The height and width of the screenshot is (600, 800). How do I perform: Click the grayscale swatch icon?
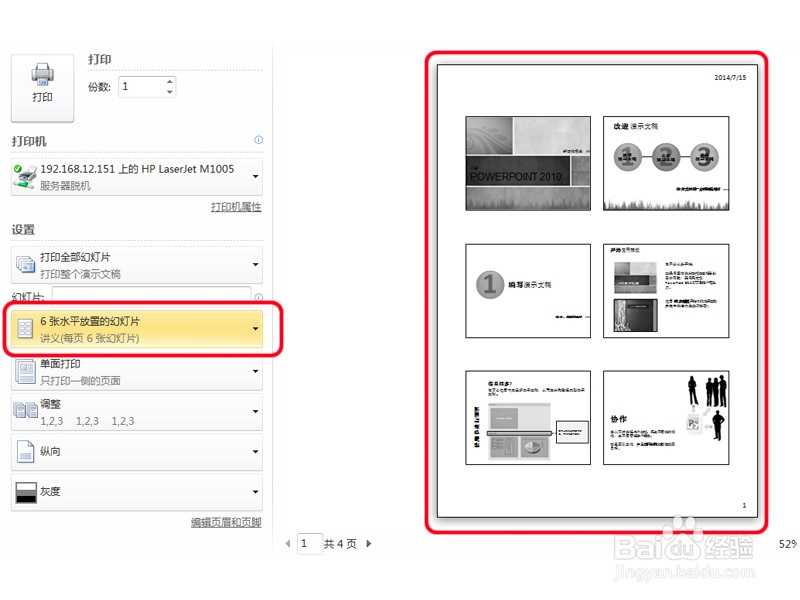click(26, 492)
